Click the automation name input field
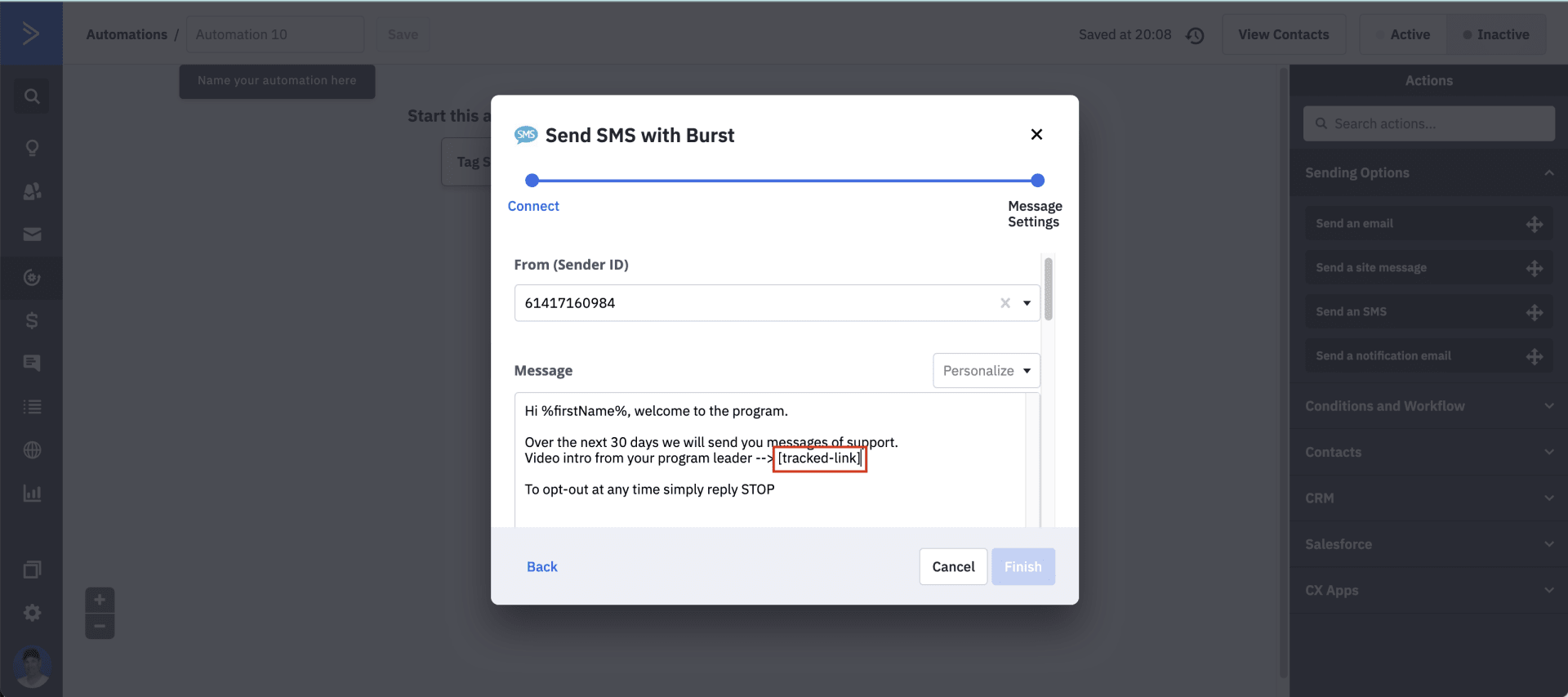 275,34
